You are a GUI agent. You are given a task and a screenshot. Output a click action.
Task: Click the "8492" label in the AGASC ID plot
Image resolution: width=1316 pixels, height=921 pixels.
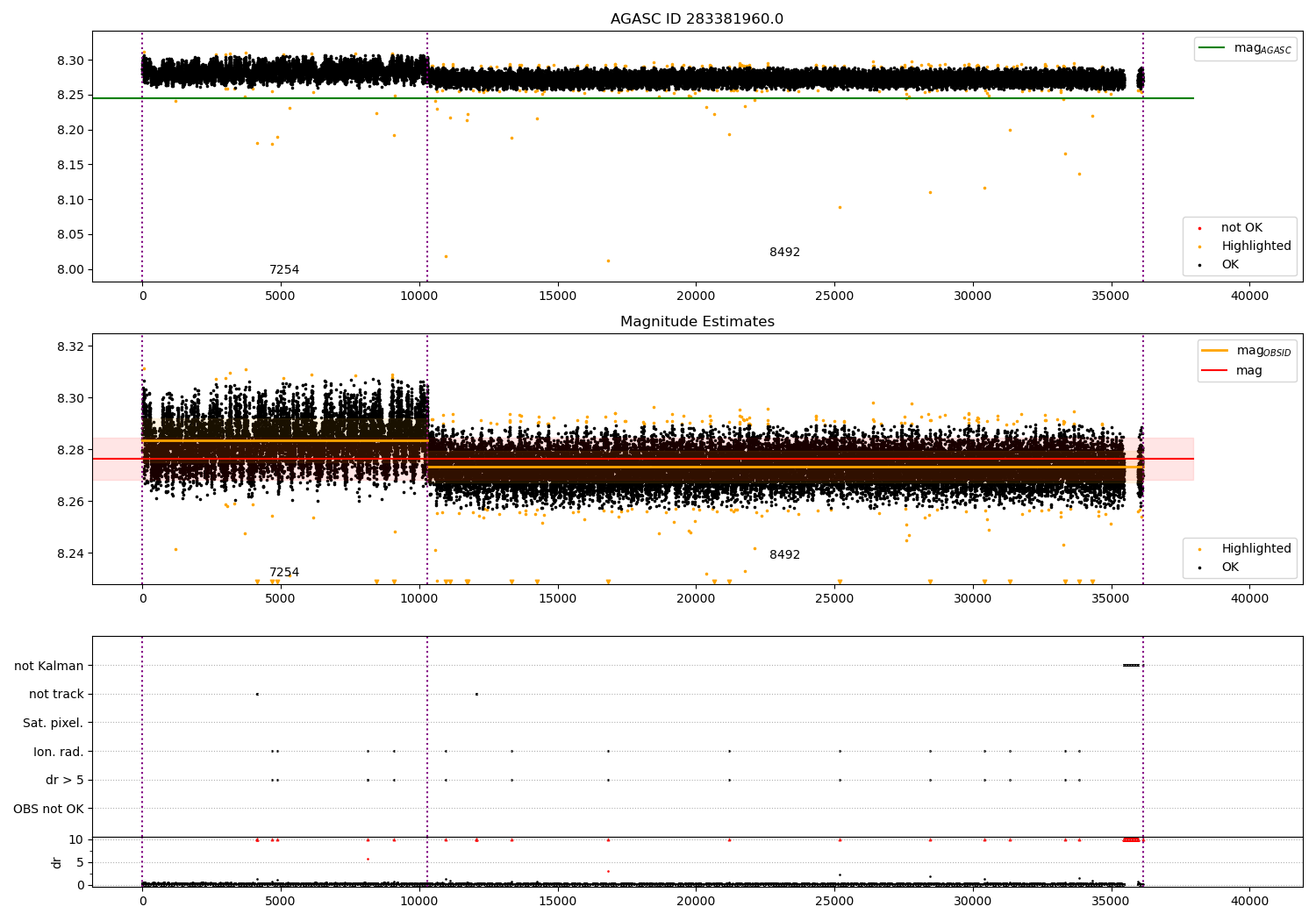(x=784, y=253)
